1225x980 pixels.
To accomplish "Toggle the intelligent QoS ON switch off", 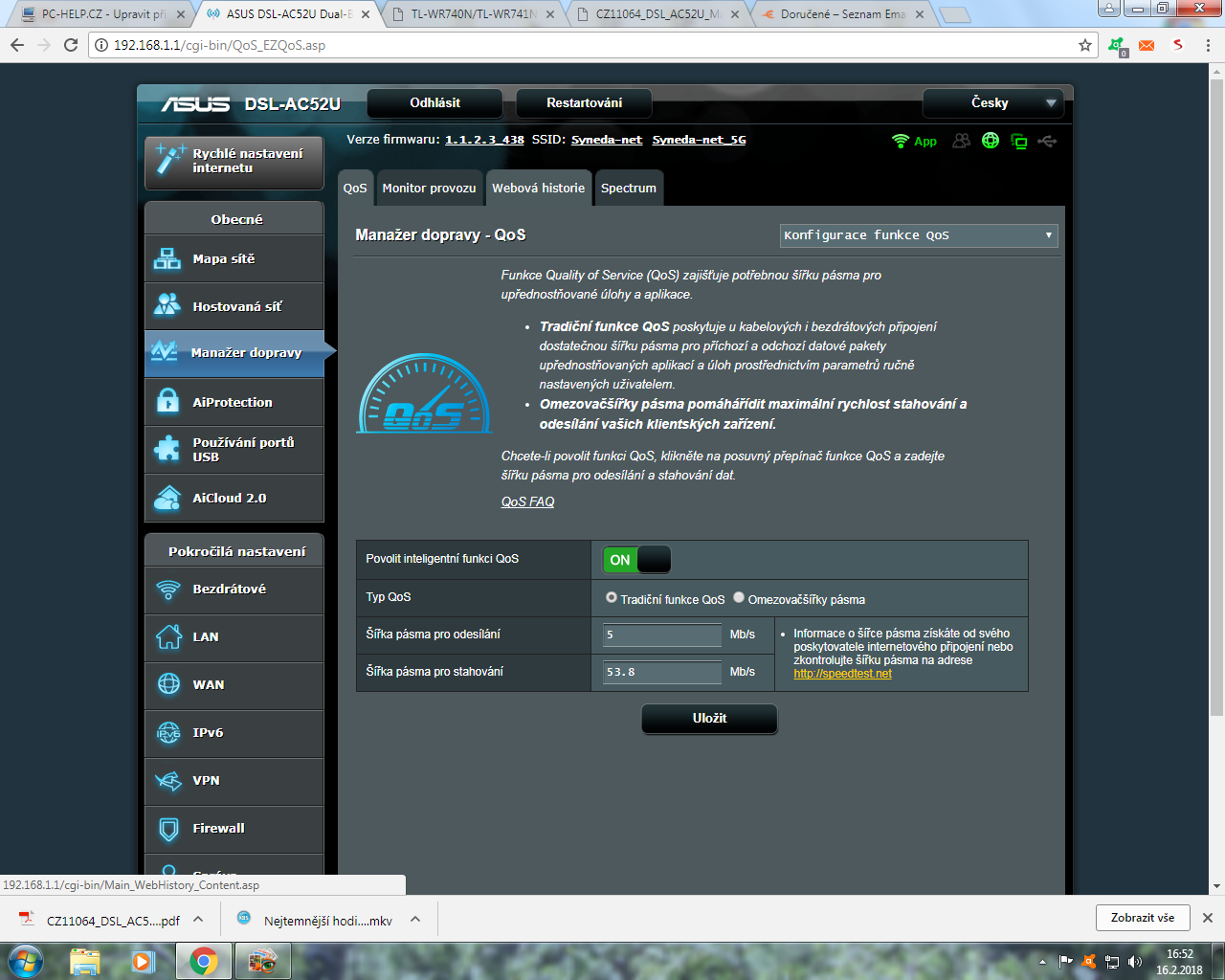I will click(636, 560).
